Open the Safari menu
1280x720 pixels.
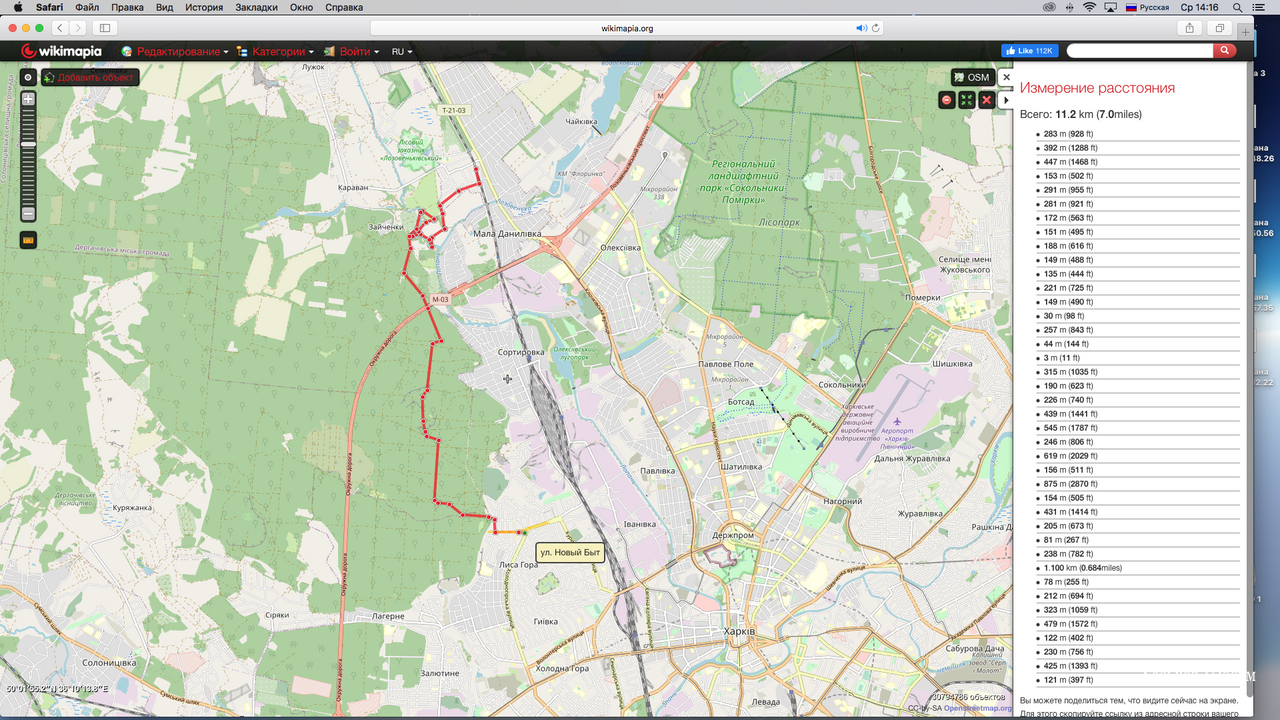50,7
